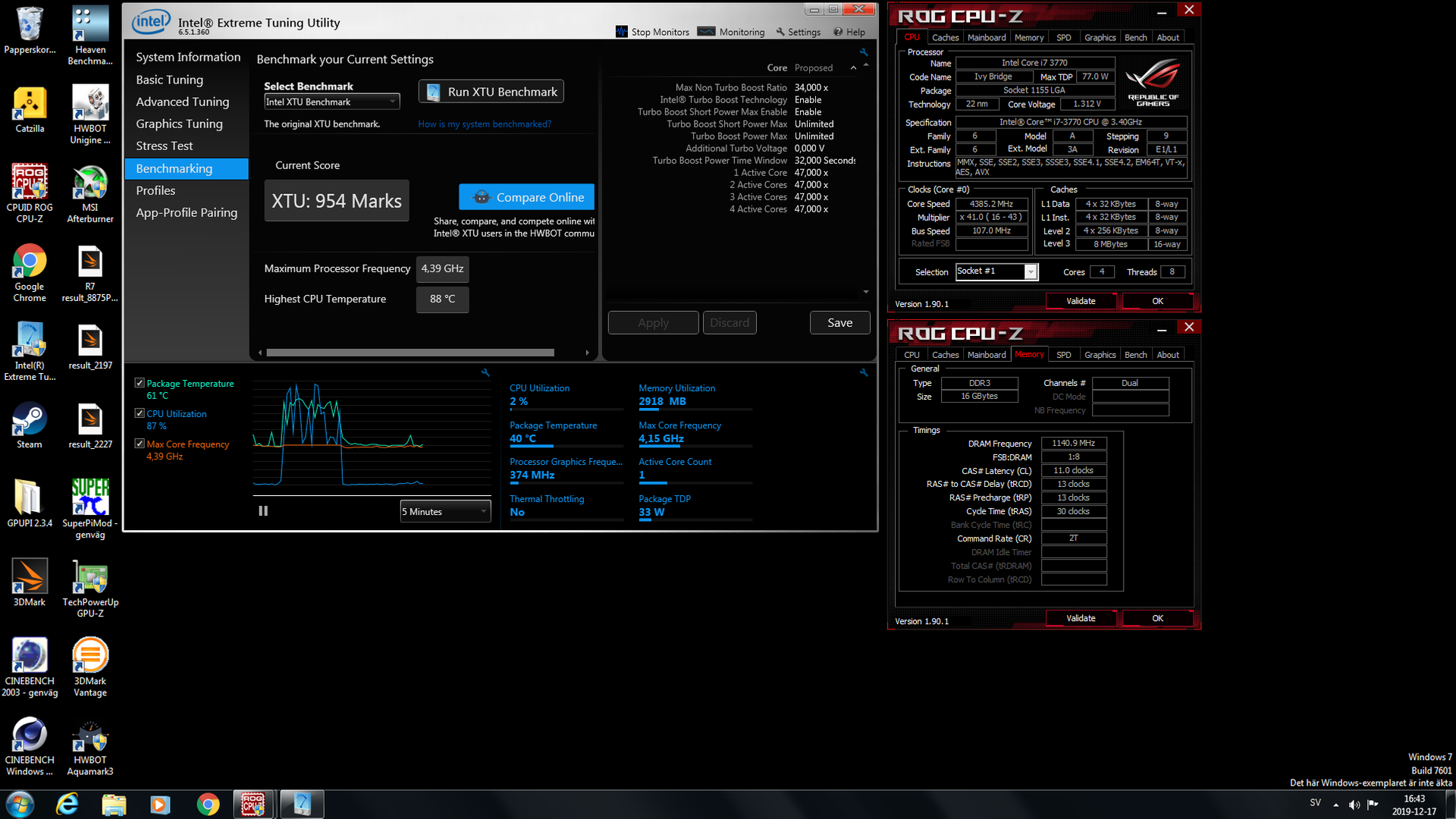Screen dimensions: 1456x819
Task: Open Profiles section in sidebar
Action: tap(155, 190)
